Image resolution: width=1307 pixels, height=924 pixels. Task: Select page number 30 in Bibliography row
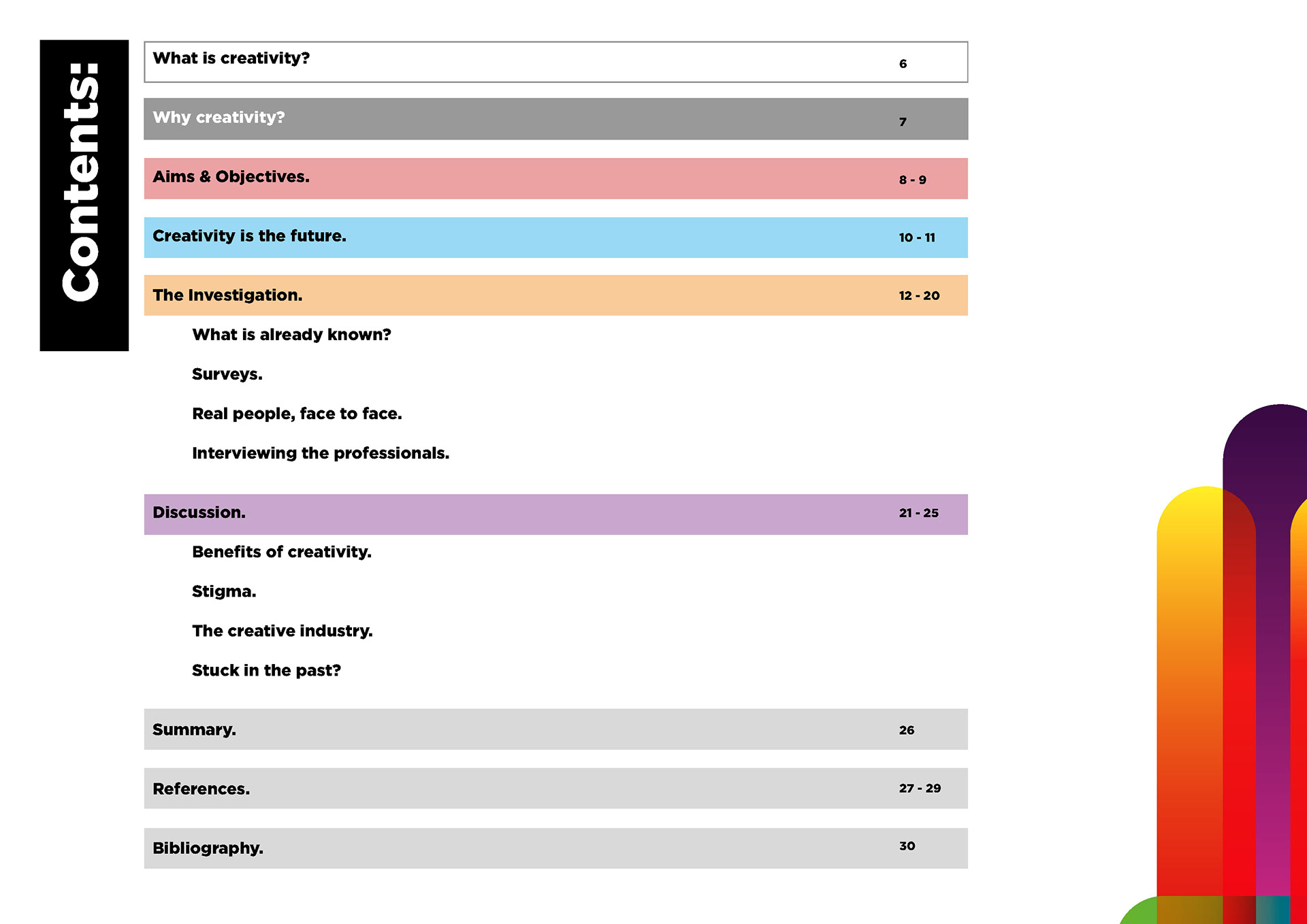tap(907, 846)
